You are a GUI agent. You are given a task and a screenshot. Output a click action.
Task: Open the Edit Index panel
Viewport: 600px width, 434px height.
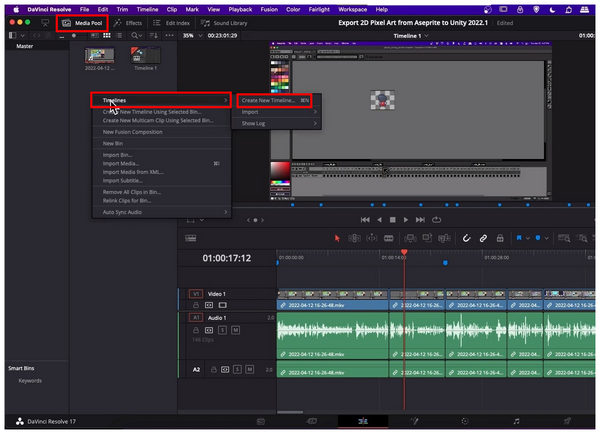171,23
